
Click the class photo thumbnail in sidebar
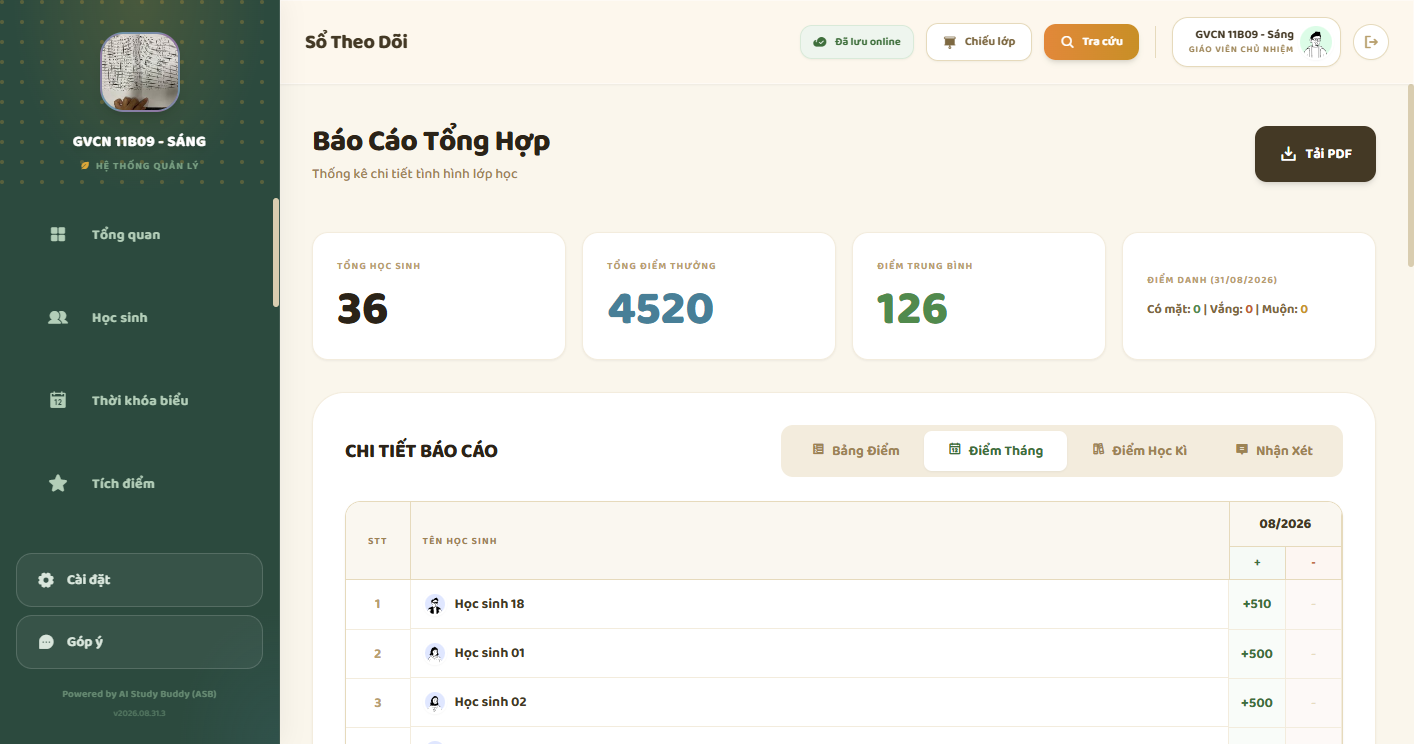[x=140, y=72]
